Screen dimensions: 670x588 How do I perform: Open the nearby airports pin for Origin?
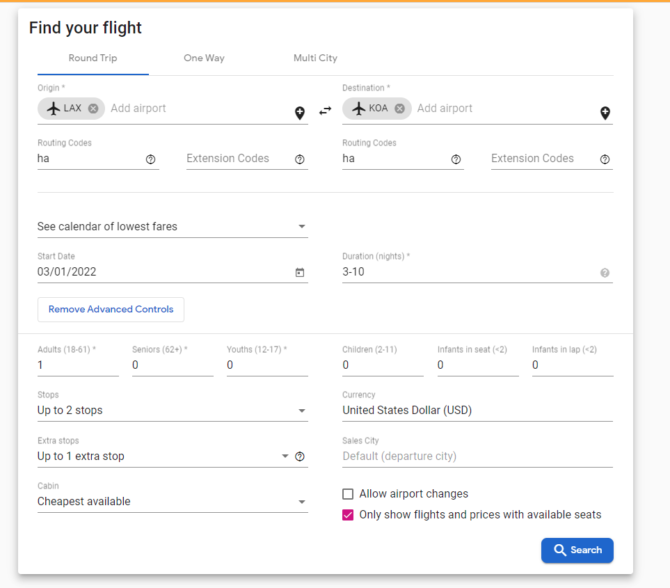click(300, 113)
